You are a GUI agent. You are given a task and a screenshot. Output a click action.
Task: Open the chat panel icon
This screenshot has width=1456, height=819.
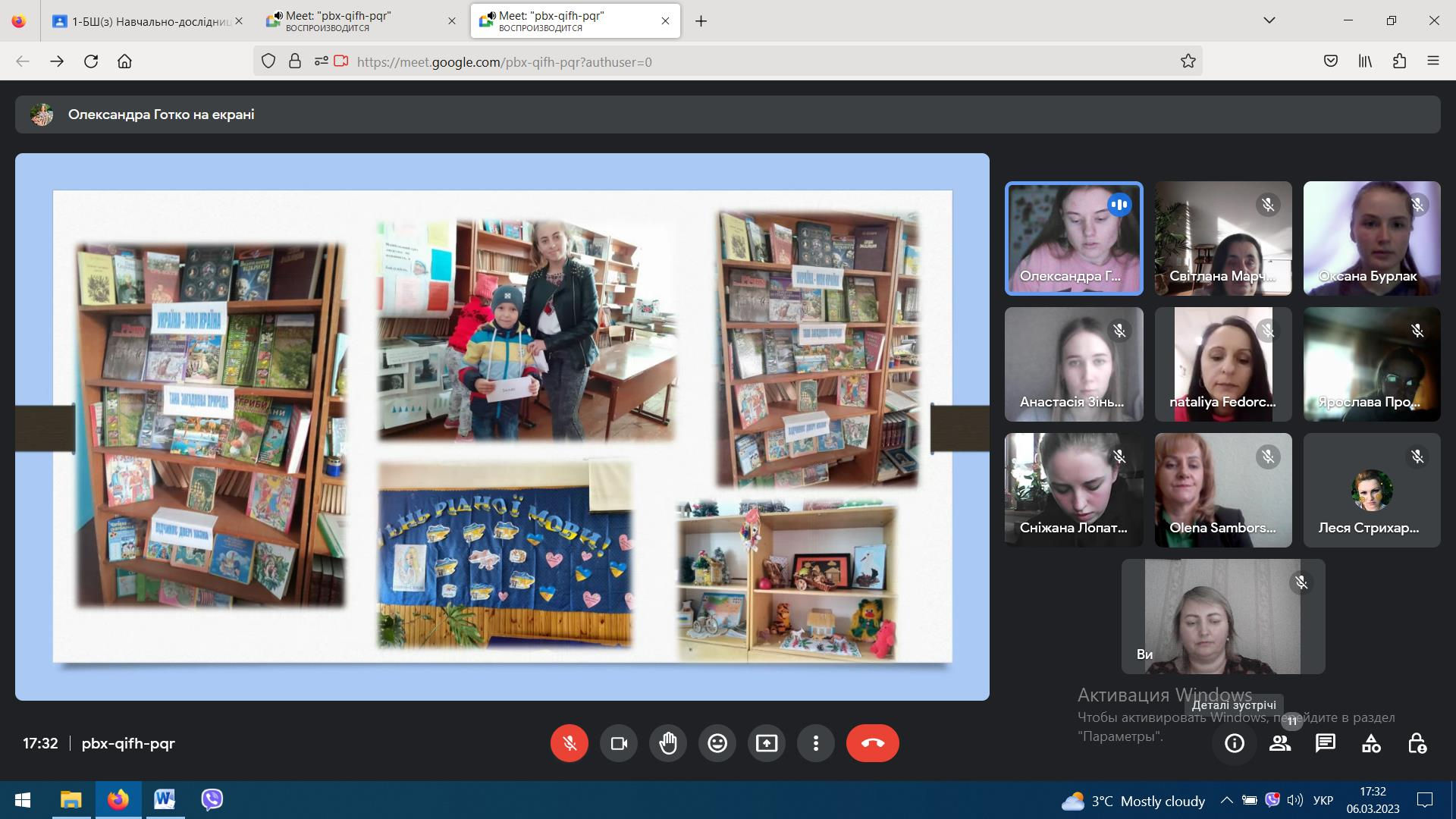[1326, 743]
